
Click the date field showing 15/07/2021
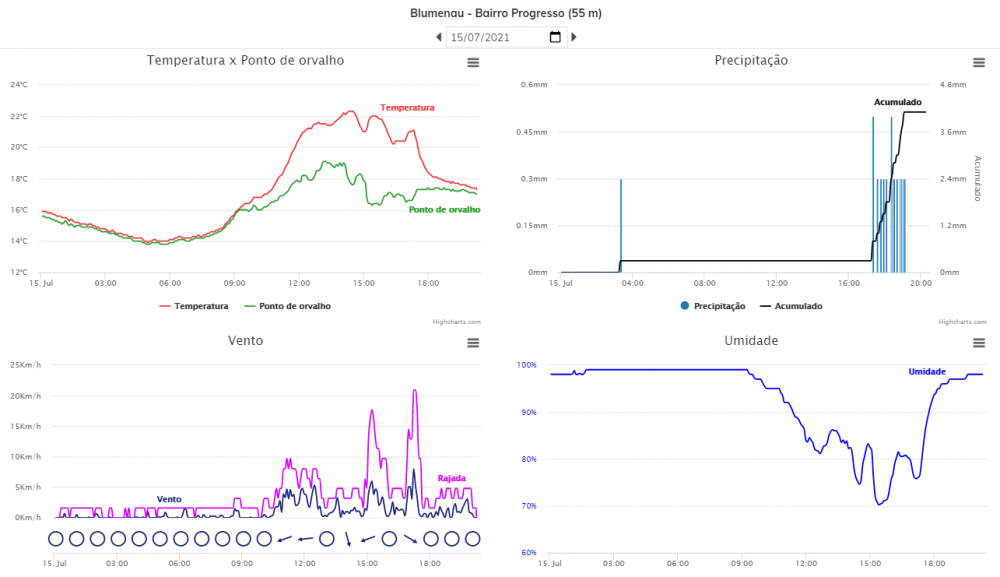[495, 37]
